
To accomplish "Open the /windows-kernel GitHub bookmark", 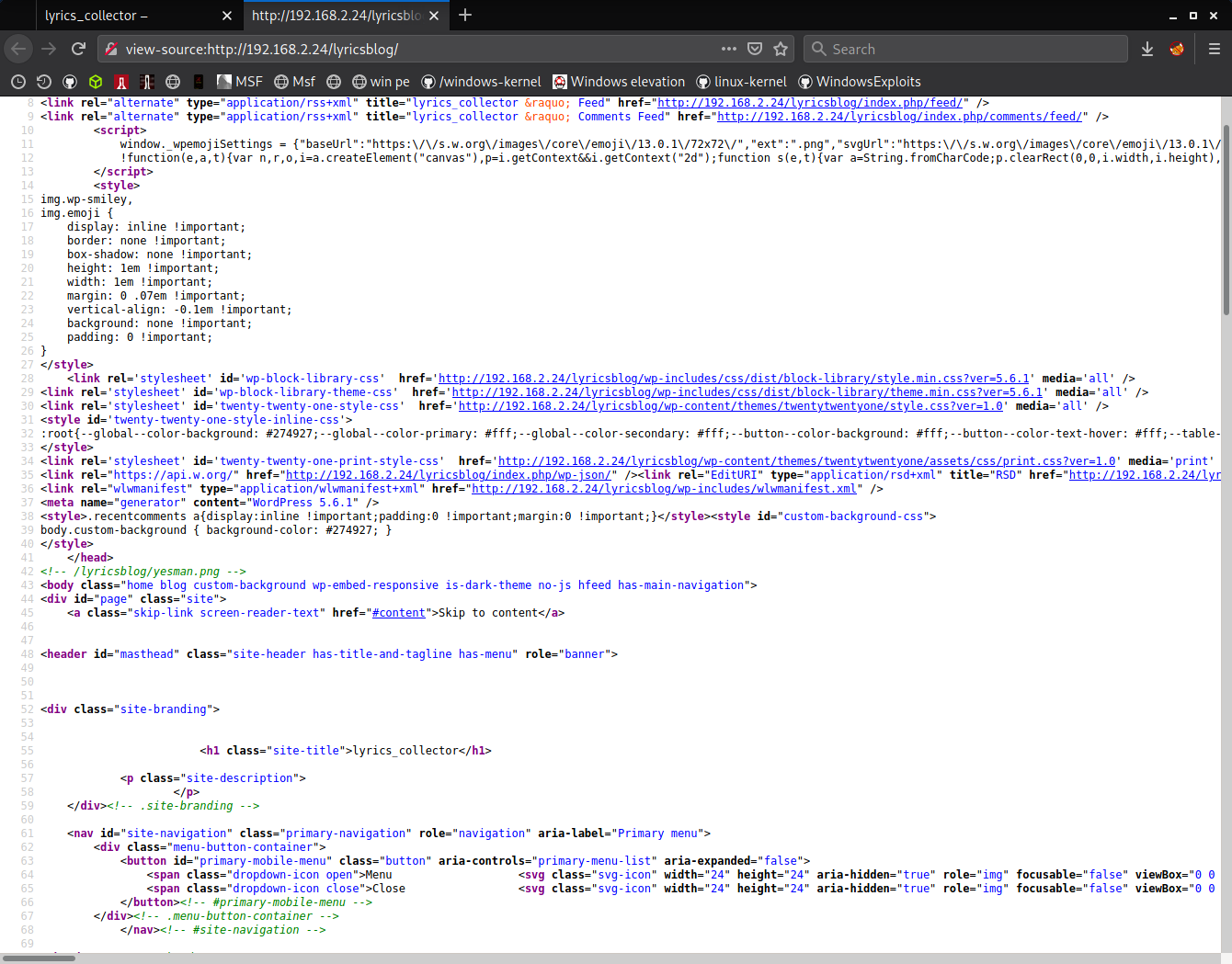I will point(481,82).
